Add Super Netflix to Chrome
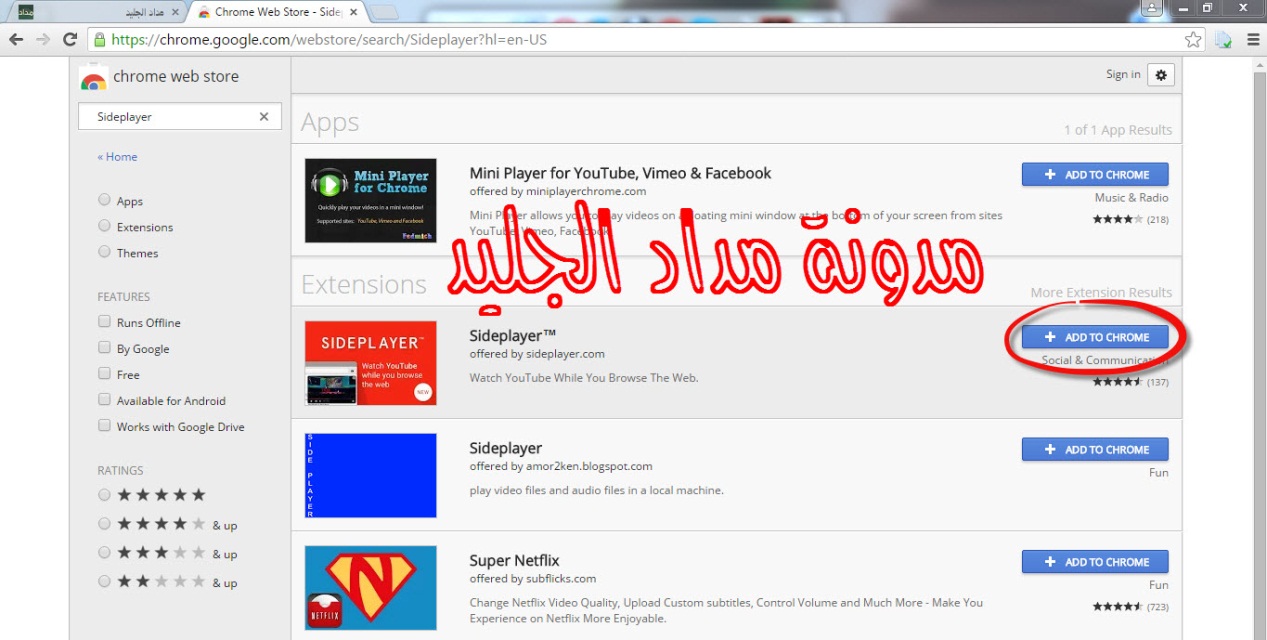 [x=1095, y=561]
